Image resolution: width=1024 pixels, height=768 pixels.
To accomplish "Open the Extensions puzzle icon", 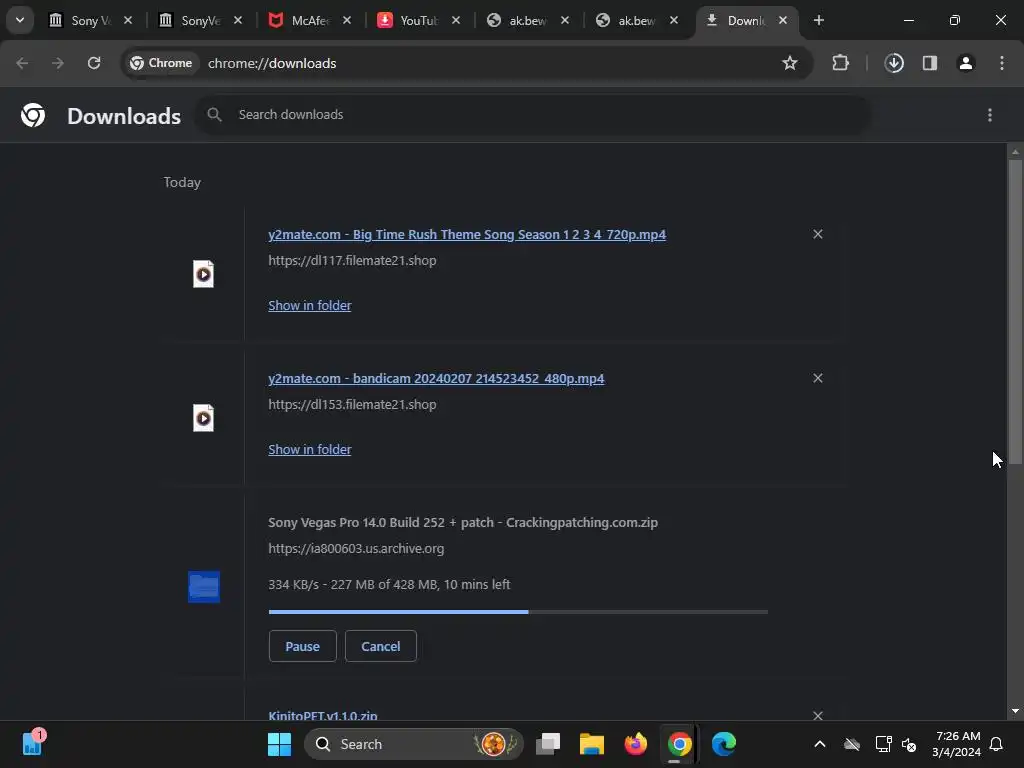I will pyautogui.click(x=840, y=63).
